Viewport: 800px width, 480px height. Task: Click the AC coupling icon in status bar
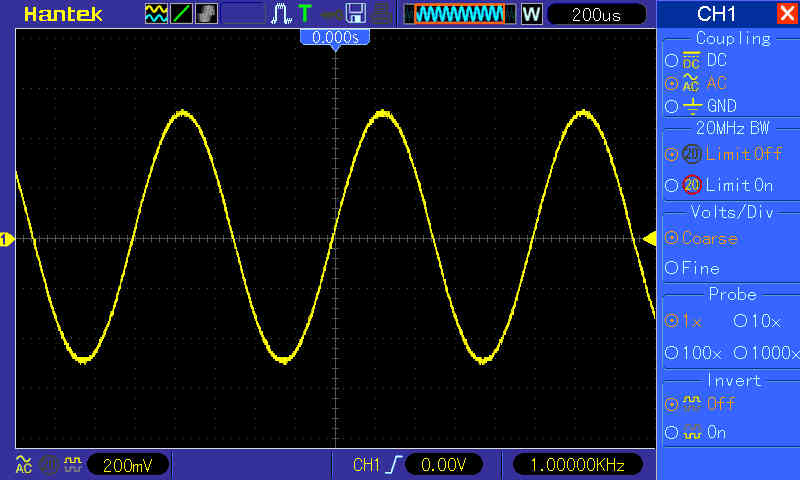click(x=23, y=465)
